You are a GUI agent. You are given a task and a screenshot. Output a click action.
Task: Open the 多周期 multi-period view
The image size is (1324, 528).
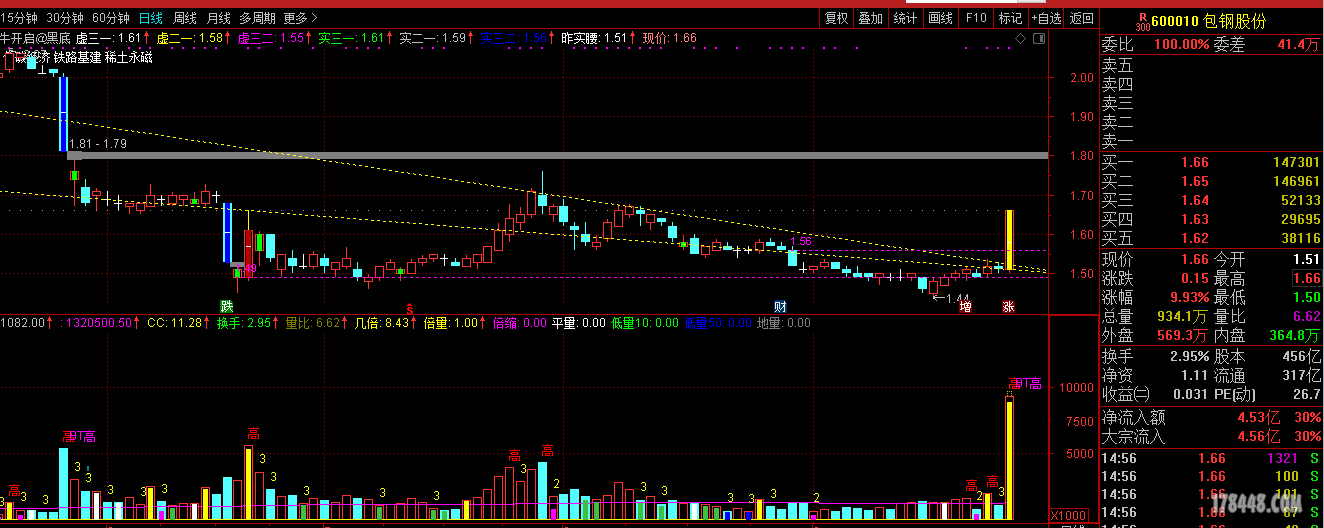click(x=257, y=18)
